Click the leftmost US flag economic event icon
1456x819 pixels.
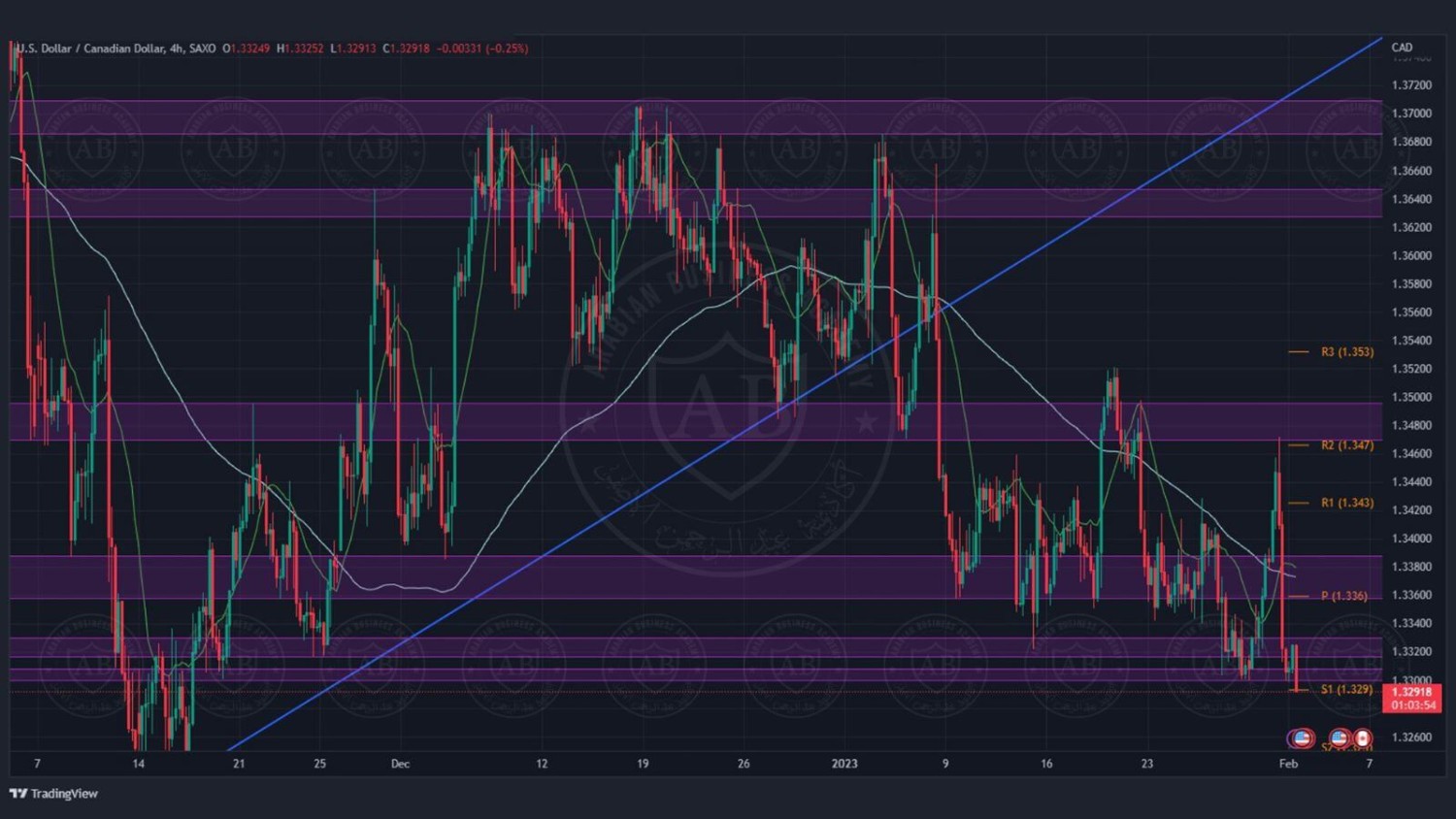pos(1301,738)
